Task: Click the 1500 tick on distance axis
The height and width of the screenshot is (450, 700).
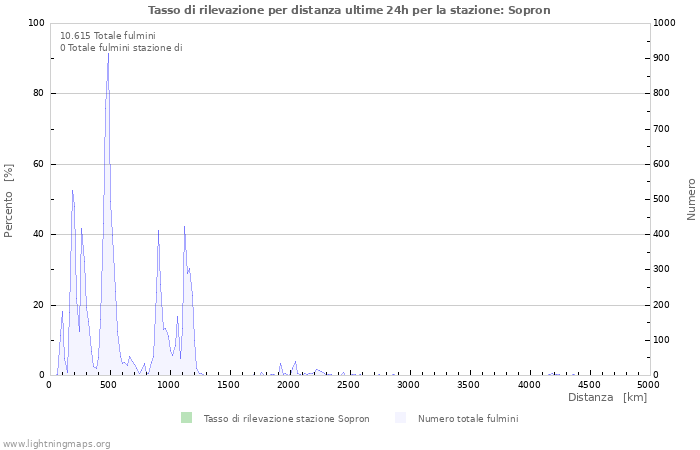Action: (228, 385)
